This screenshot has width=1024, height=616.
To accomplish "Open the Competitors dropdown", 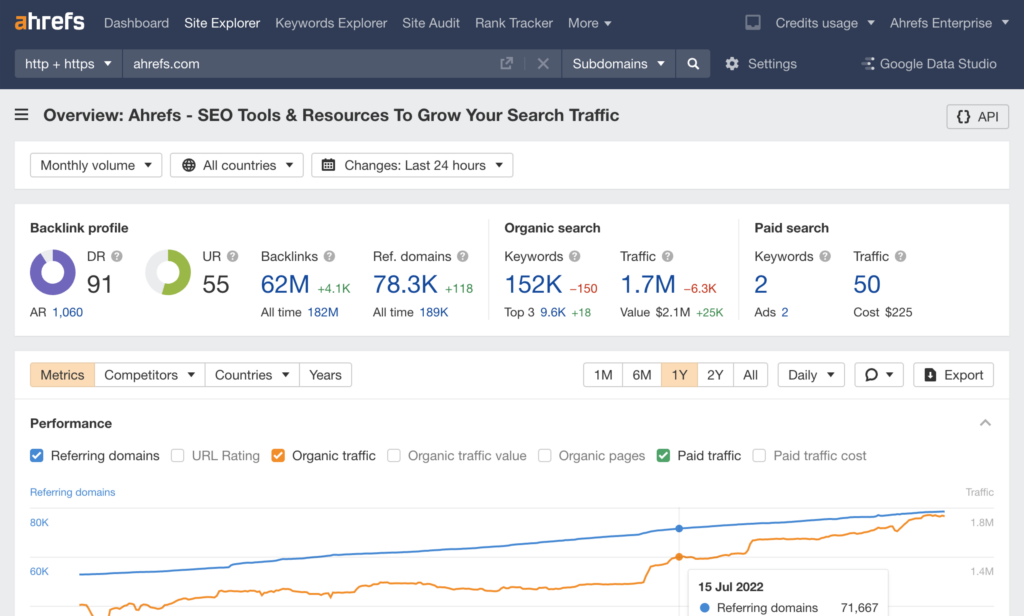I will [150, 375].
